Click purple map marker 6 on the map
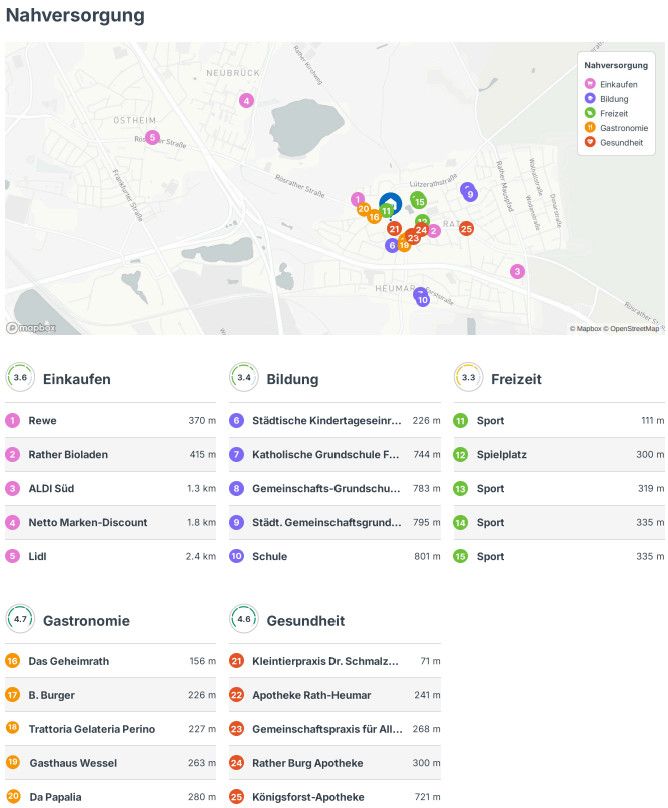Screen dimensions: 668x808 (392, 245)
